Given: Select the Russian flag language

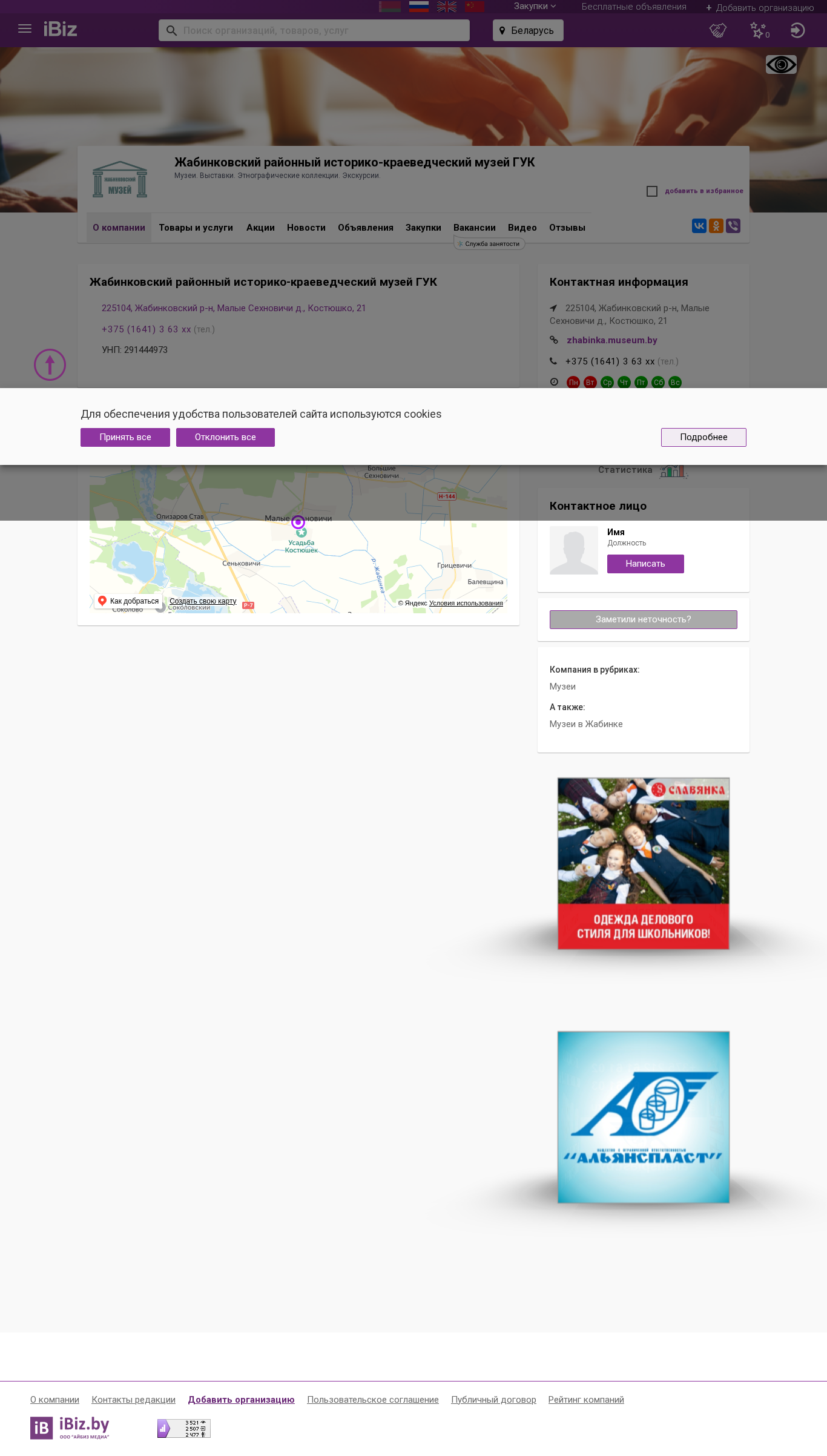Looking at the screenshot, I should click(419, 7).
